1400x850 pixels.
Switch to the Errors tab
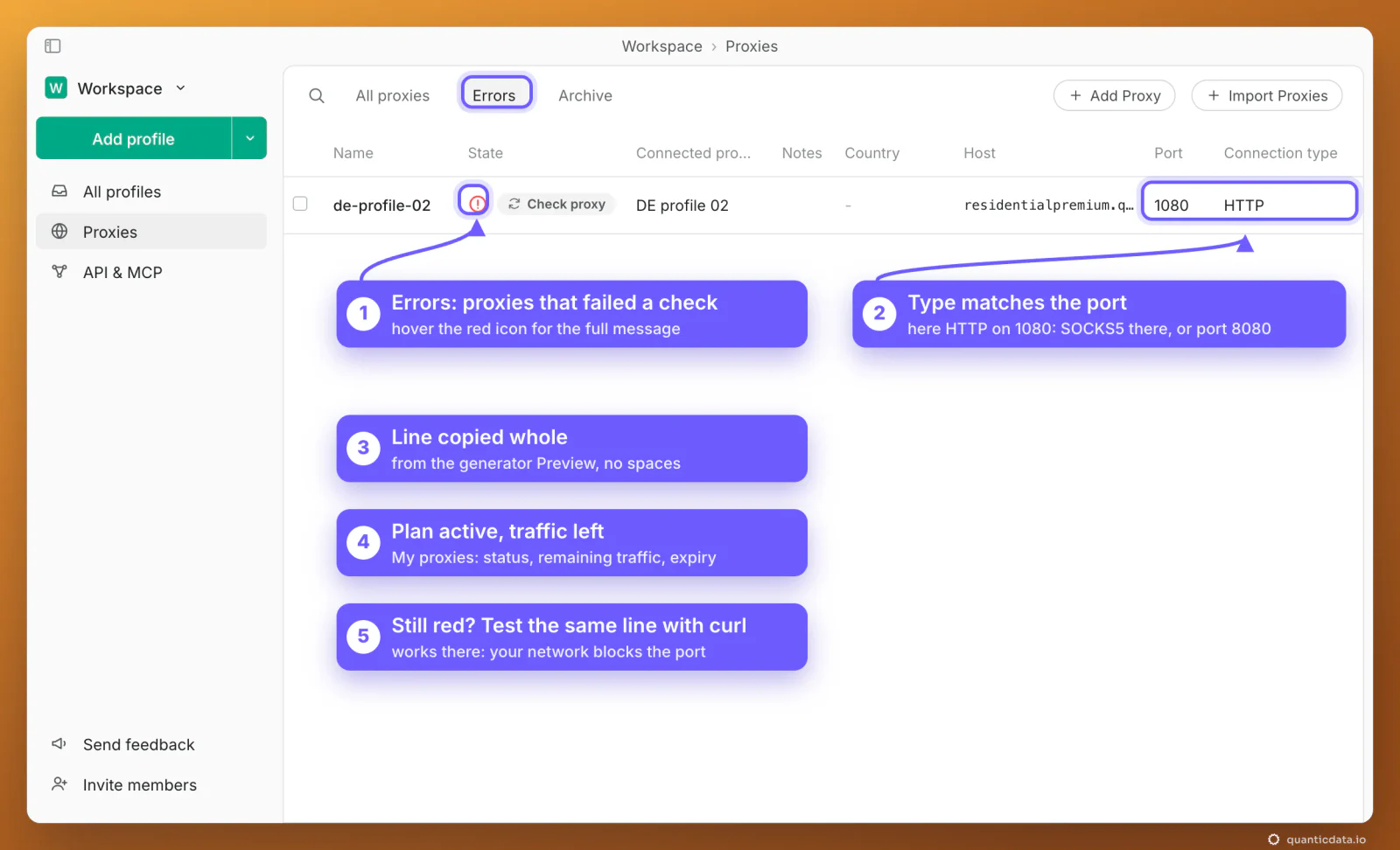point(494,95)
